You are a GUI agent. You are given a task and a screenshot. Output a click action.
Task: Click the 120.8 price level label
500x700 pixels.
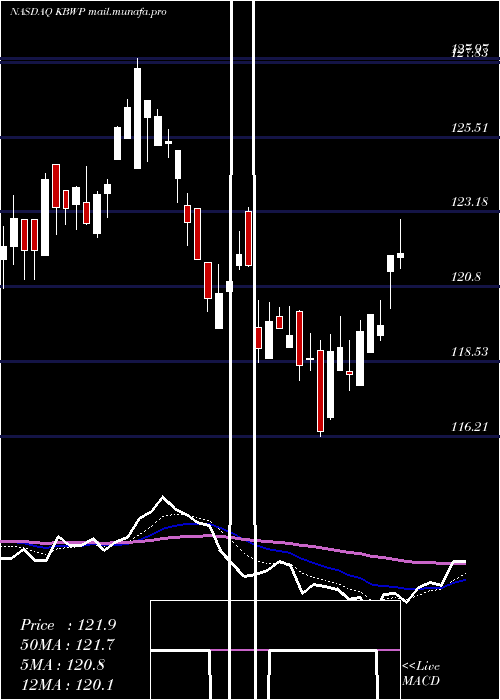(x=467, y=277)
